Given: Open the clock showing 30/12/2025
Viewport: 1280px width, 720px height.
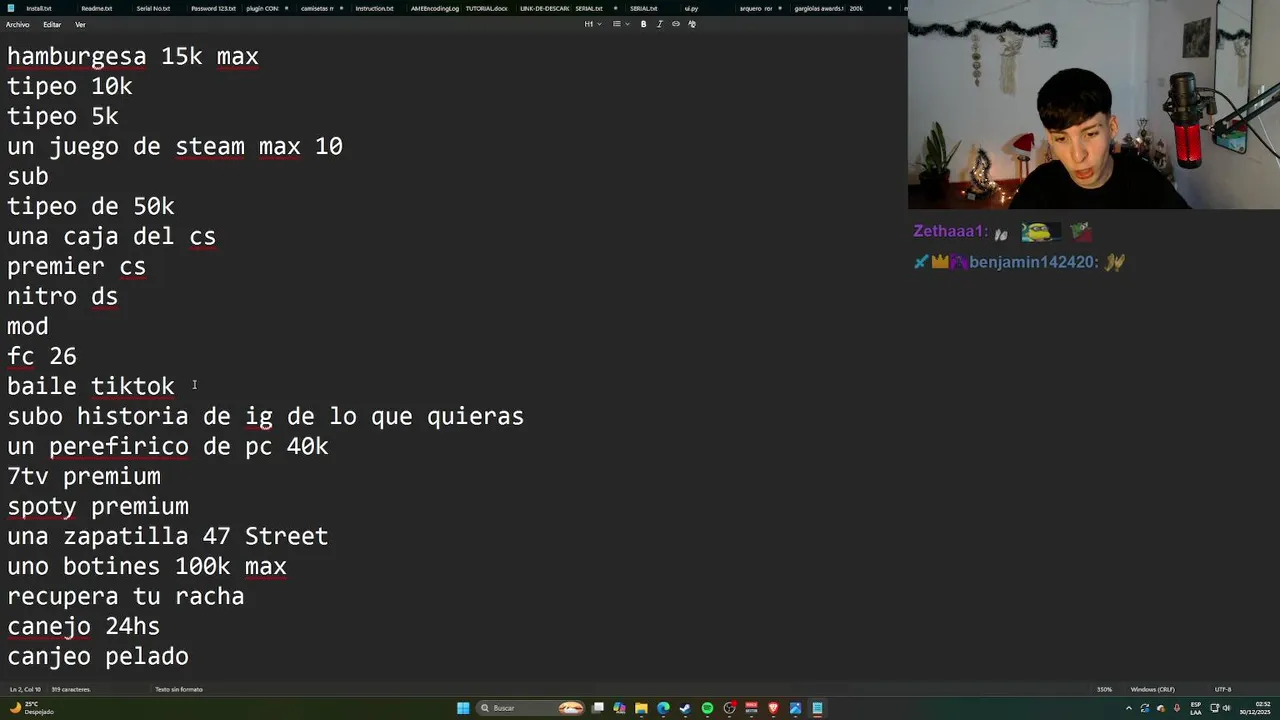Looking at the screenshot, I should pos(1255,708).
